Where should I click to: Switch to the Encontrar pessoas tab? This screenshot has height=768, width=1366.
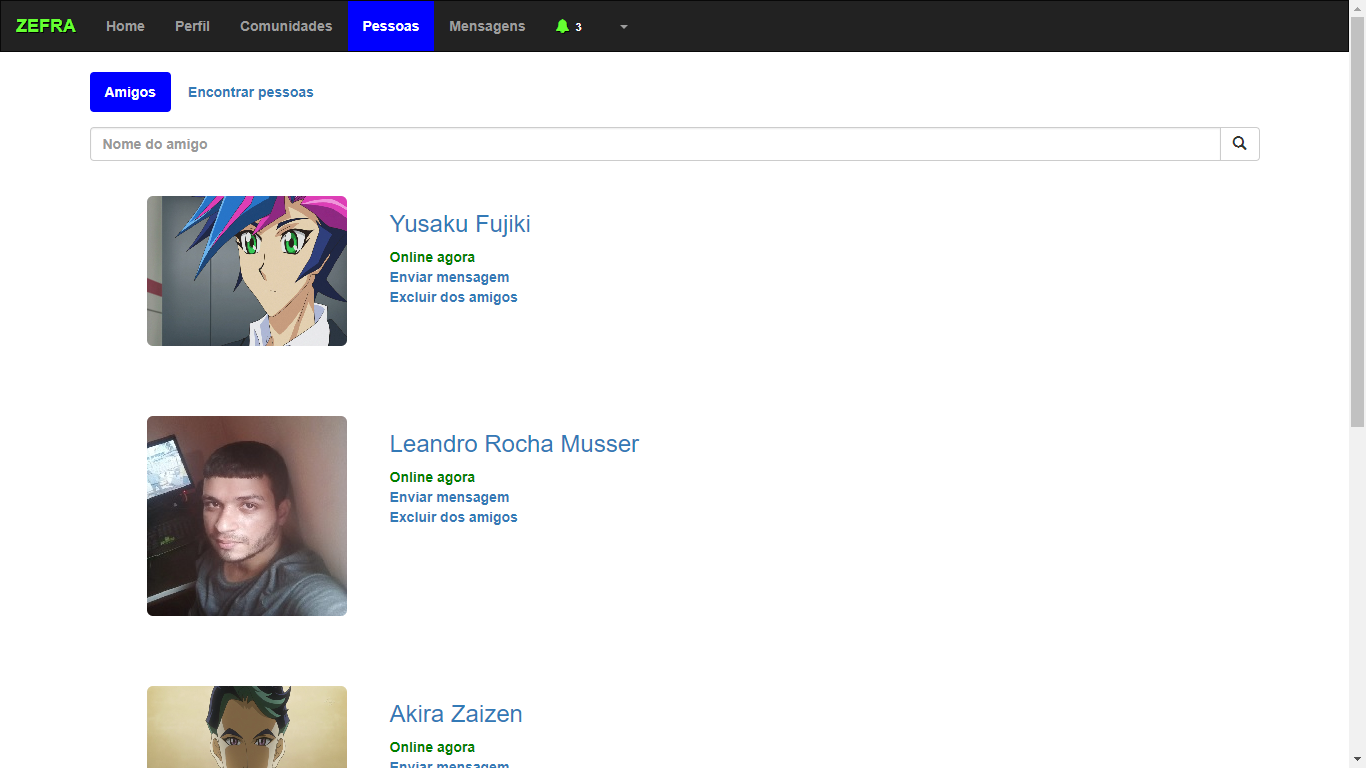click(250, 91)
